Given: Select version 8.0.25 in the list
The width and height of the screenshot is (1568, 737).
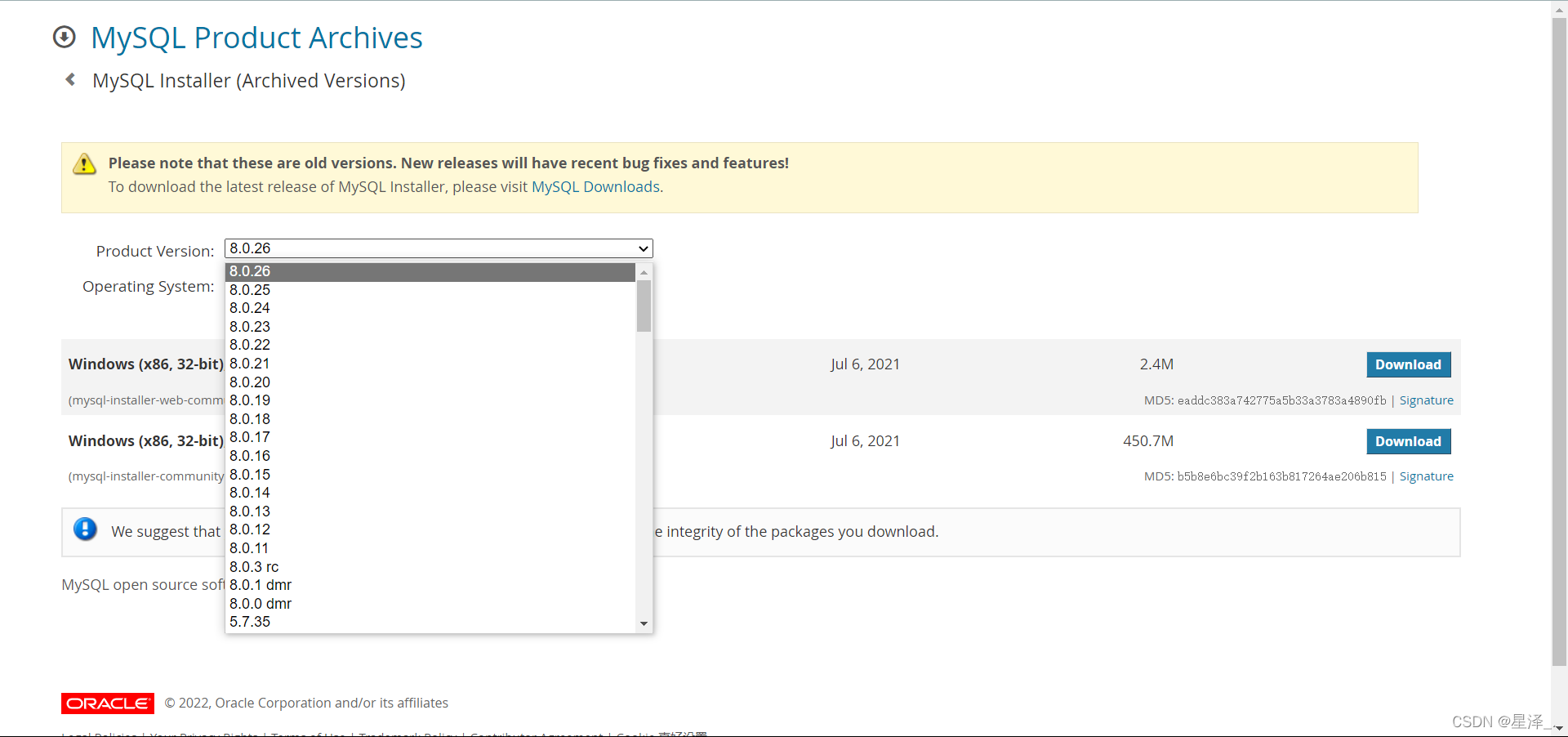Looking at the screenshot, I should click(430, 290).
